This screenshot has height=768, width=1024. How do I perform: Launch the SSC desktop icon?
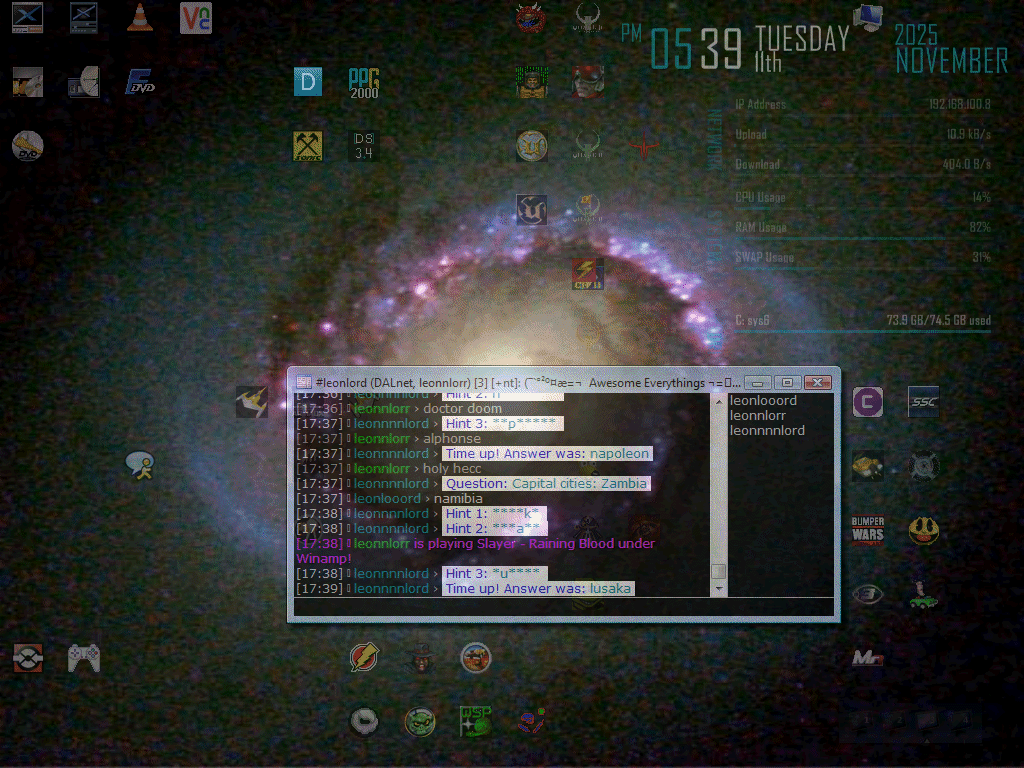point(923,402)
